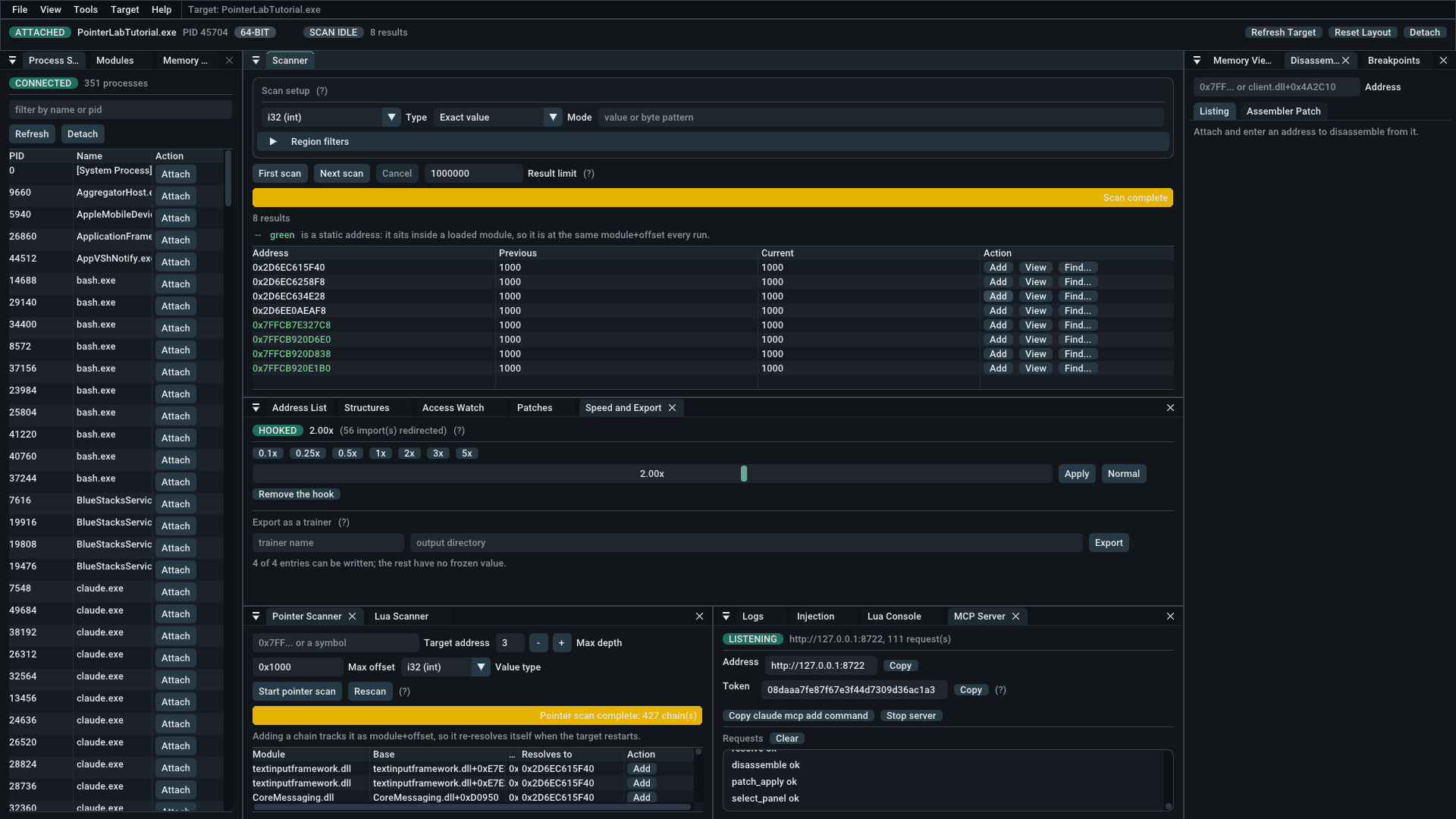The image size is (1456, 819).
Task: Click Refresh Target in top bar
Action: [1283, 33]
